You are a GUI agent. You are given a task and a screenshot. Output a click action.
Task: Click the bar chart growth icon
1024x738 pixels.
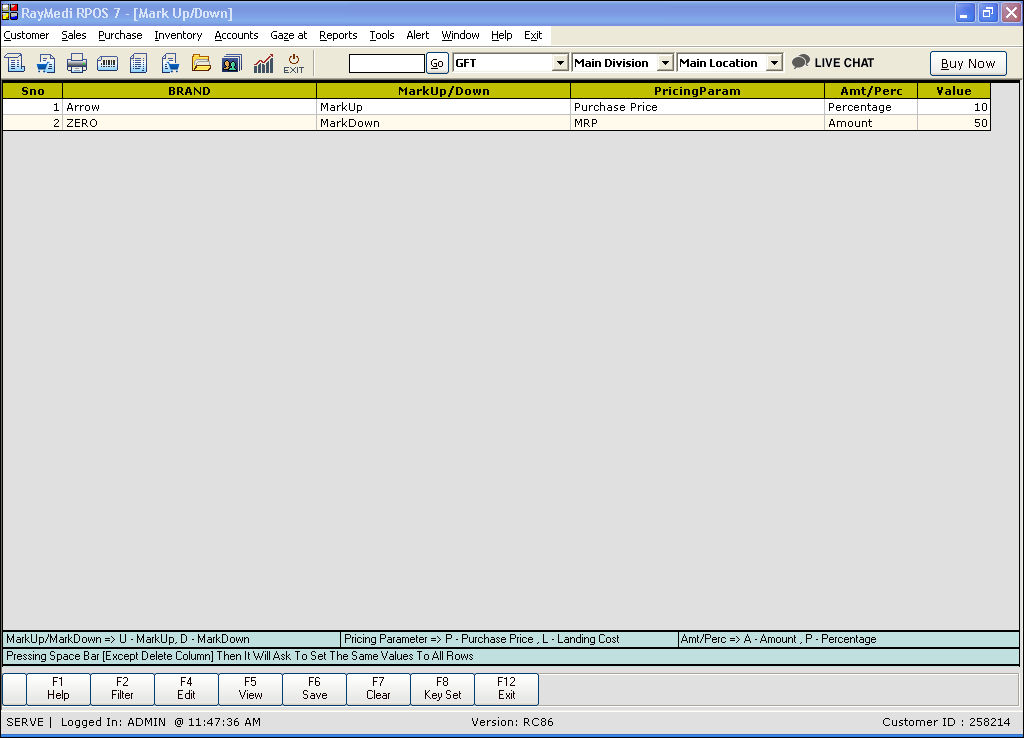263,63
